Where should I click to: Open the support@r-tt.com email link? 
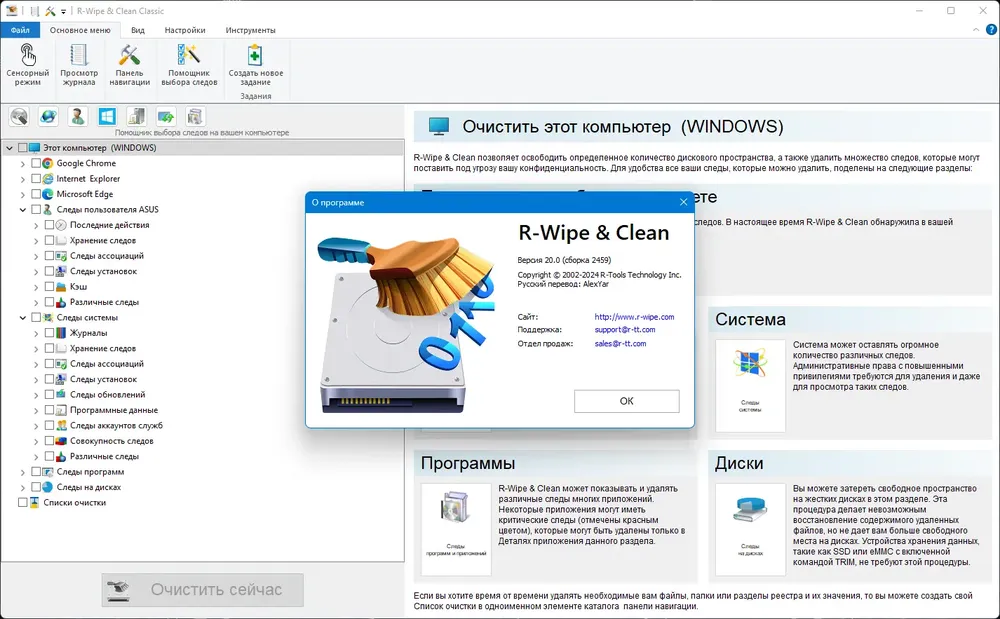(624, 330)
